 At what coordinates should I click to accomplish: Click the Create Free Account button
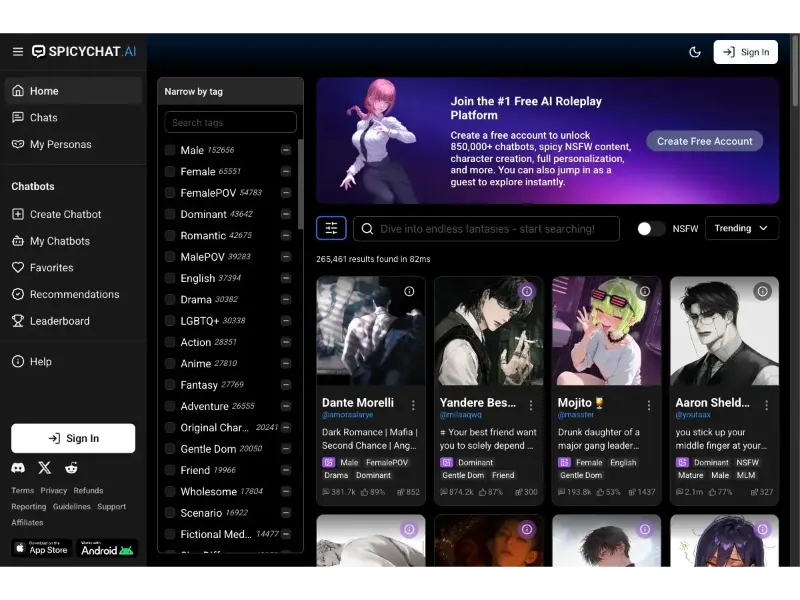click(x=704, y=141)
